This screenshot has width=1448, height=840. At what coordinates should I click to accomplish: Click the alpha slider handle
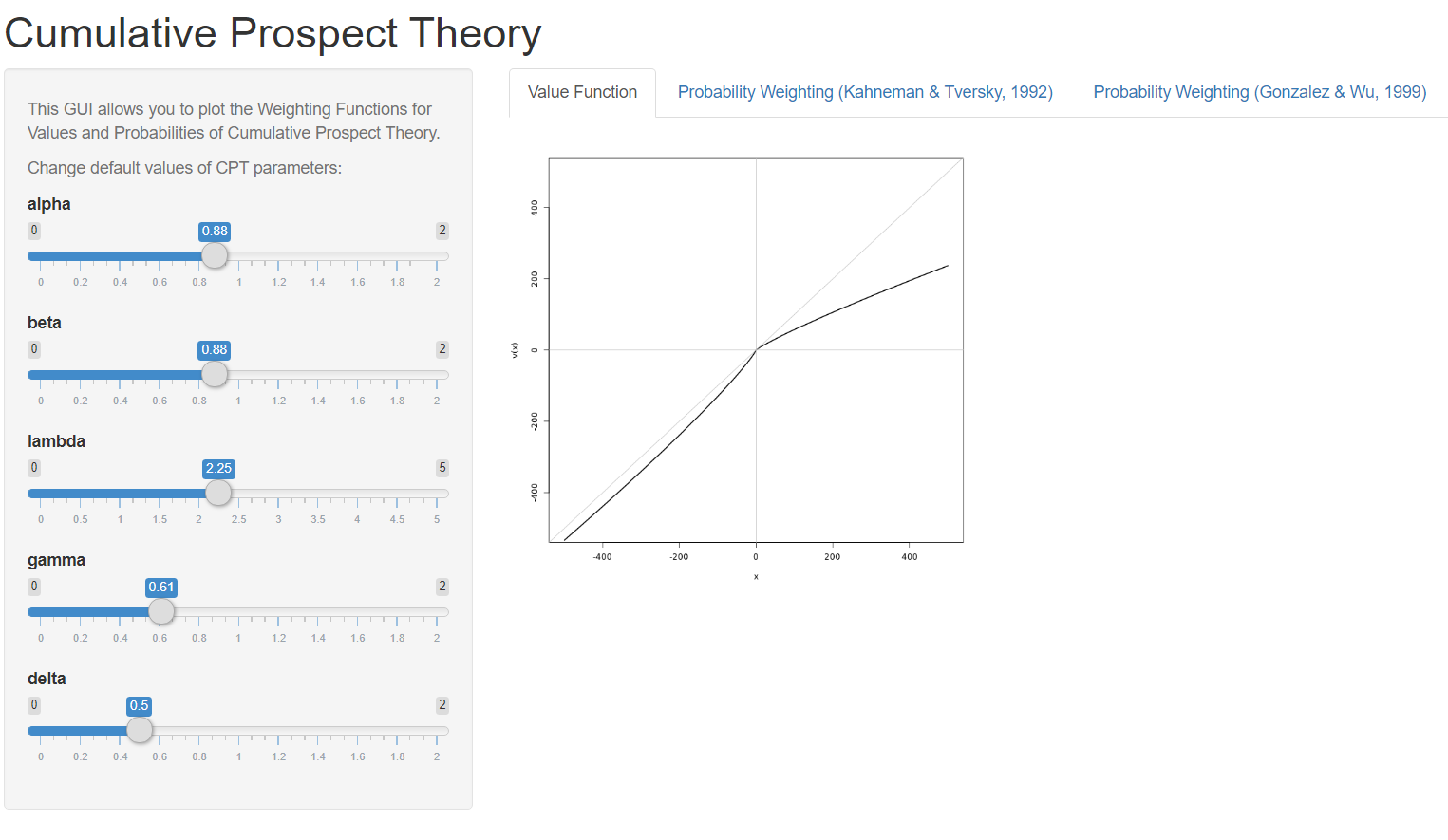point(215,255)
